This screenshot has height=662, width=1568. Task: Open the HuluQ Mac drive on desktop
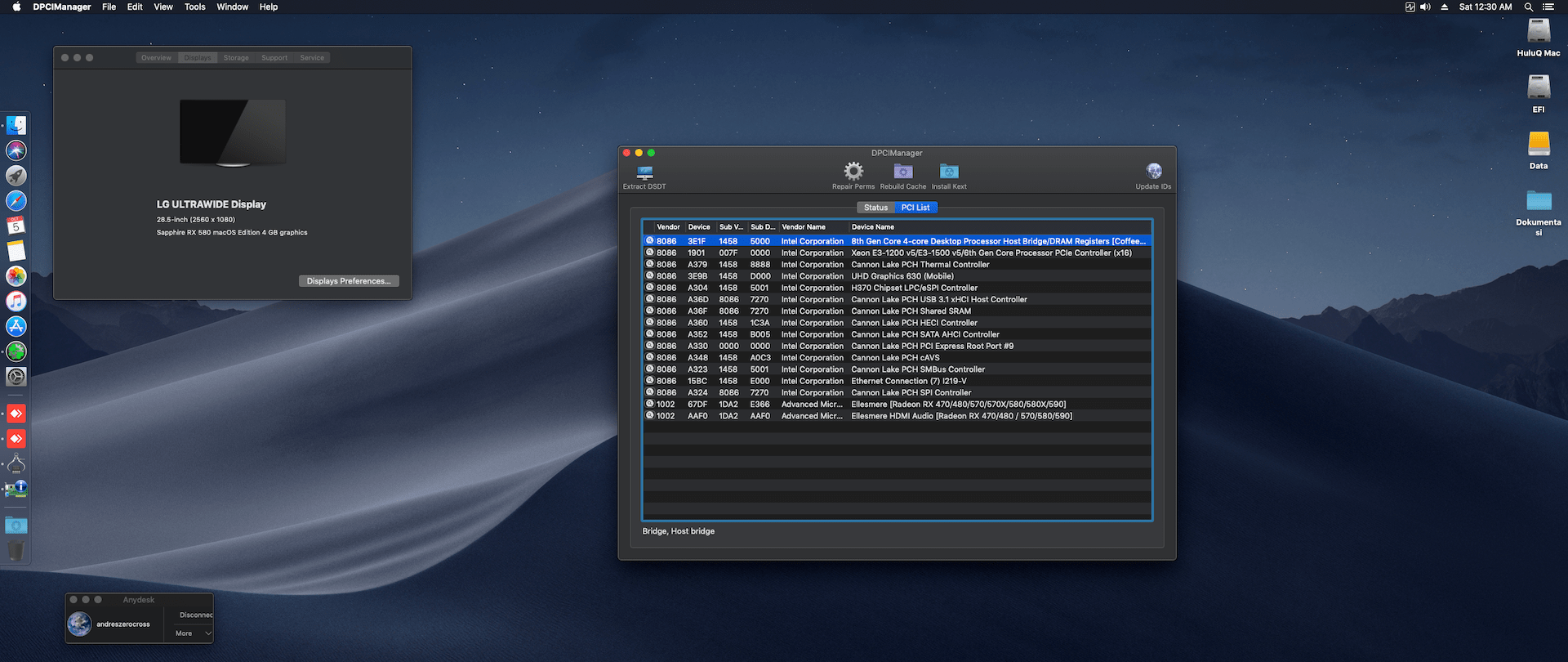[x=1539, y=31]
